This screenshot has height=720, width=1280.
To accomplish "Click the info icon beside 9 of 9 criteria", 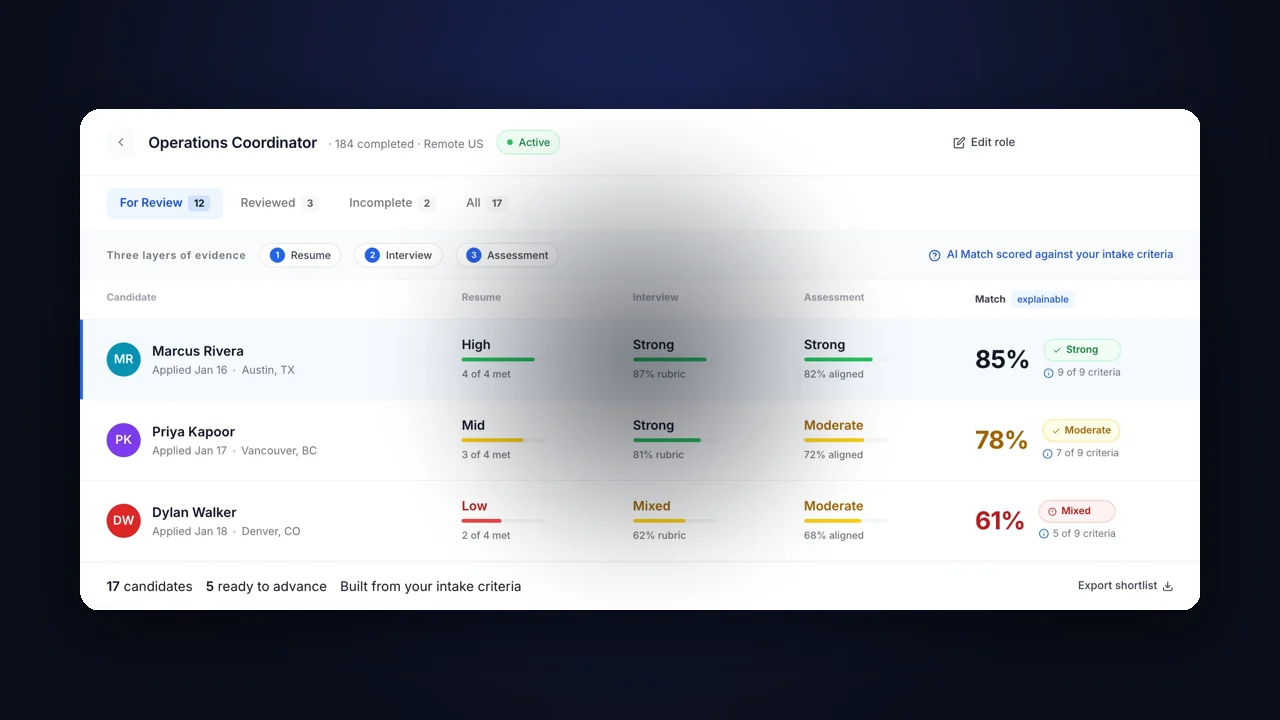I will (x=1048, y=373).
